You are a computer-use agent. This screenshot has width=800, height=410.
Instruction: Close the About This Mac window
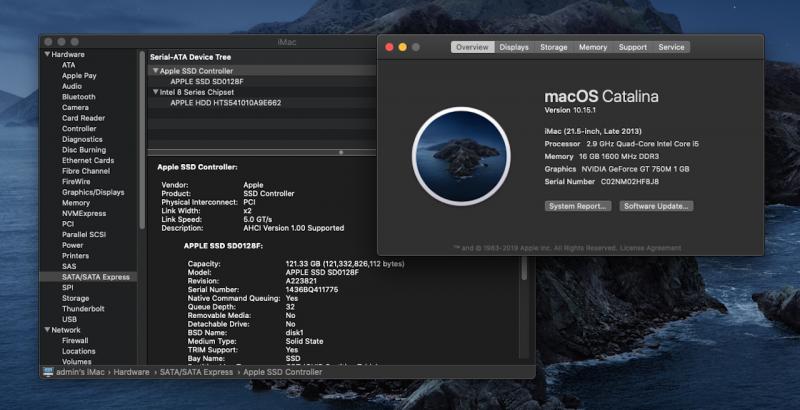tap(389, 47)
